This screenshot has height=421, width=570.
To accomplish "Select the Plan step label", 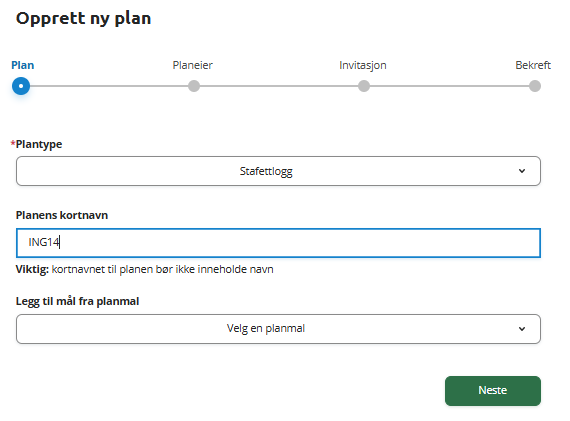I will pyautogui.click(x=23, y=65).
